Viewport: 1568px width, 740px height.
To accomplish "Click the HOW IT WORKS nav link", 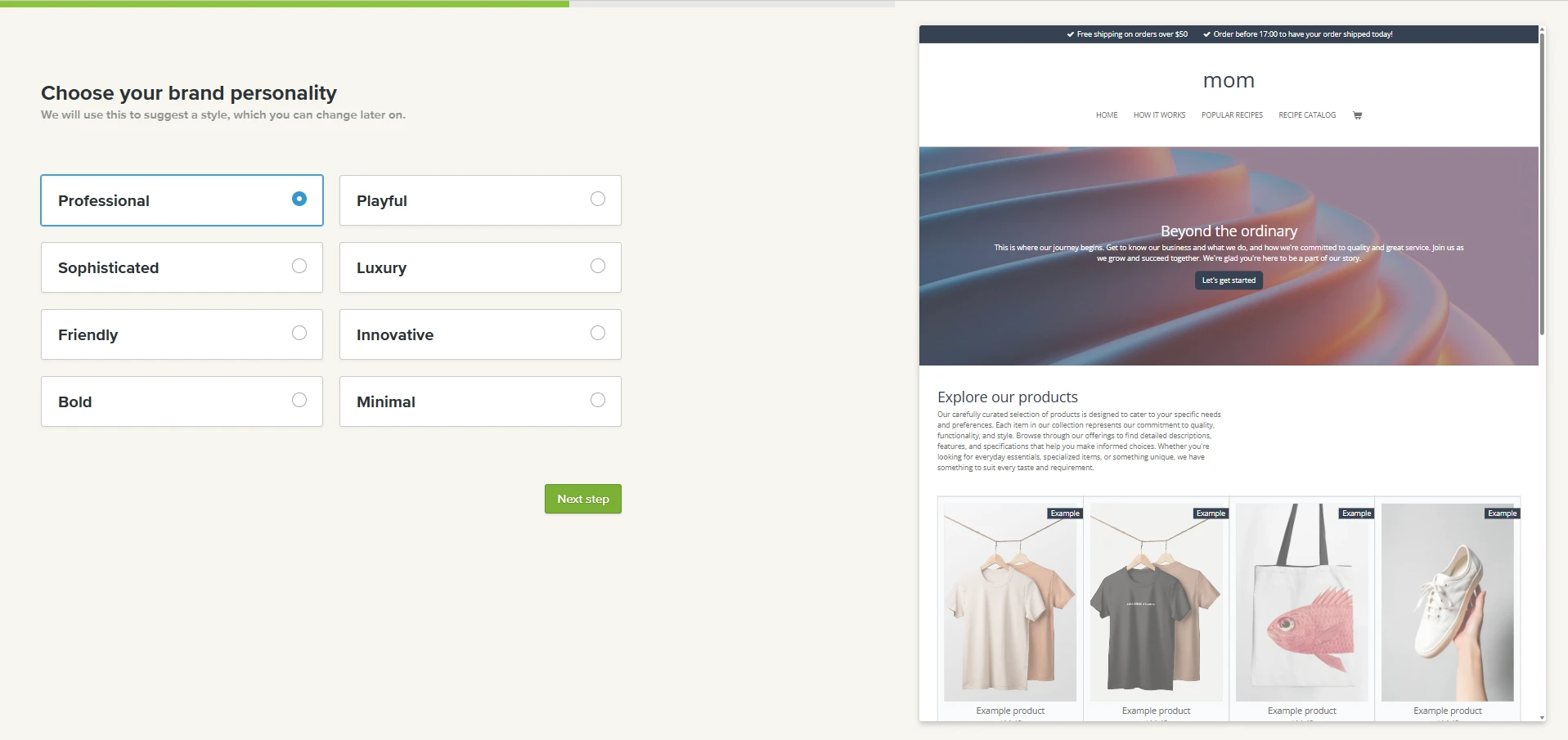I will [1158, 115].
